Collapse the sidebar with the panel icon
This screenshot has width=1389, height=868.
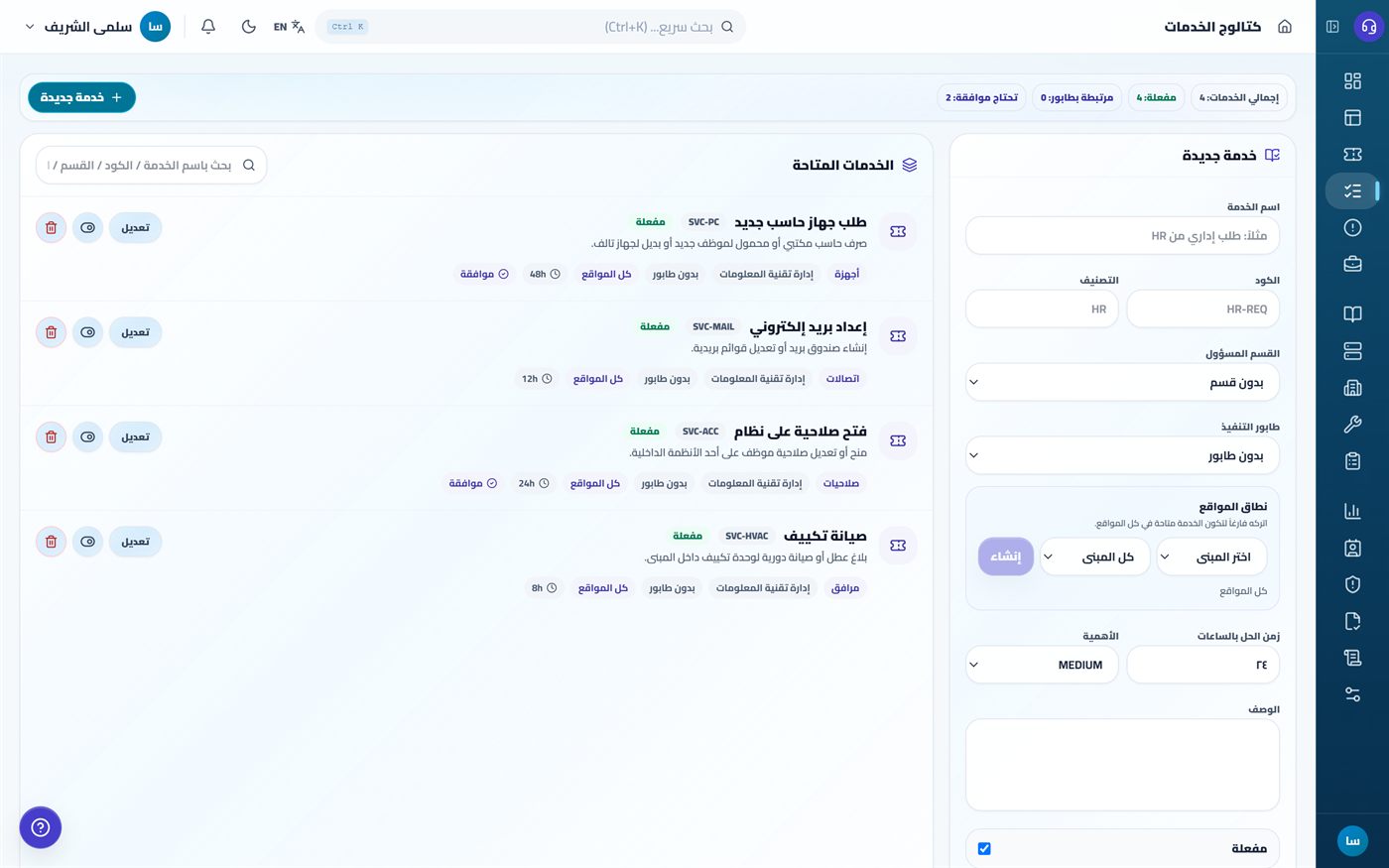tap(1332, 27)
